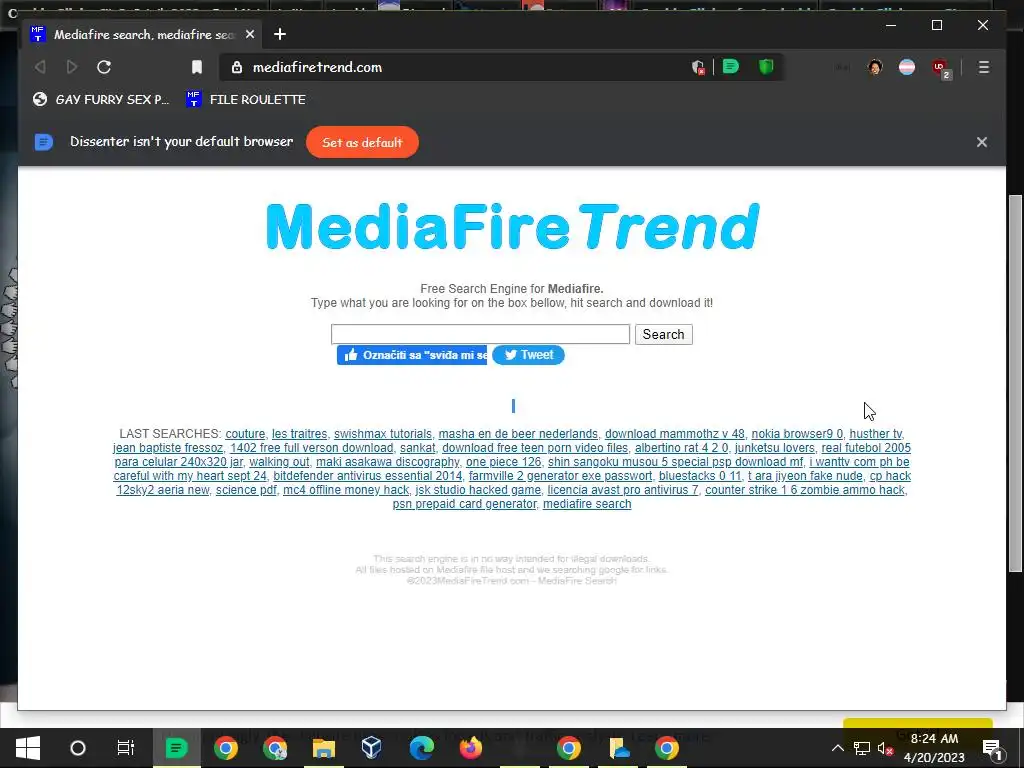The height and width of the screenshot is (768, 1024).
Task: Open 'download mammothz v 48' link
Action: click(675, 434)
